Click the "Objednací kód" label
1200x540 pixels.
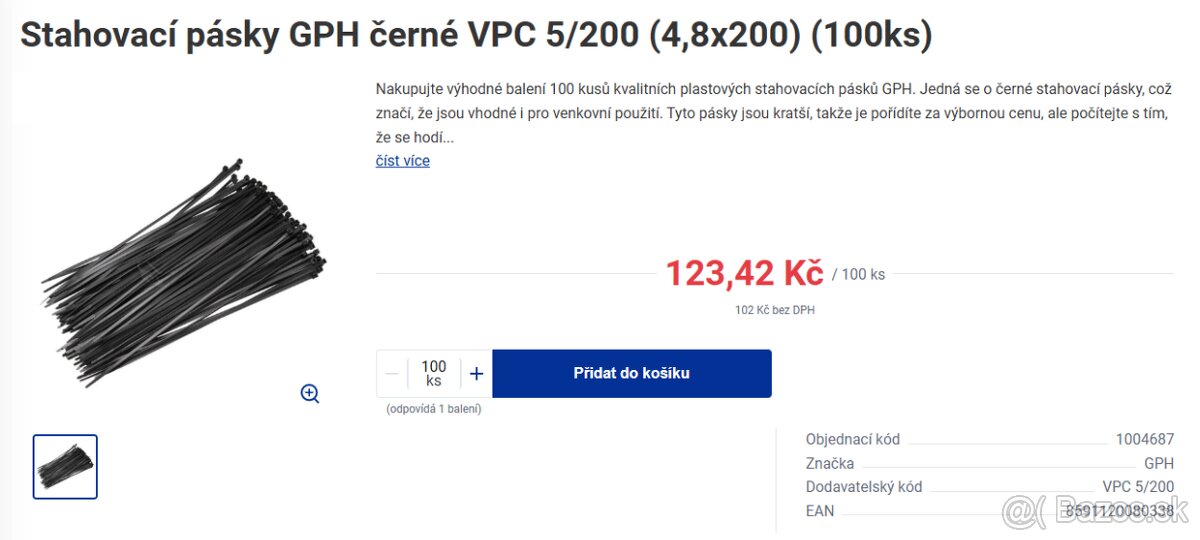point(853,439)
